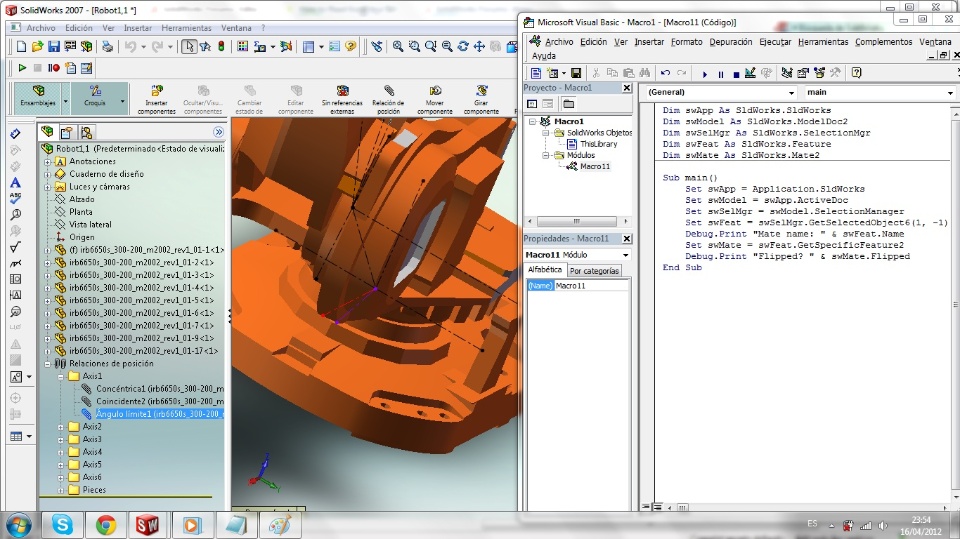Click the Record/Pause macro icon
Screen dimensions: 960x539
pyautogui.click(x=54, y=68)
